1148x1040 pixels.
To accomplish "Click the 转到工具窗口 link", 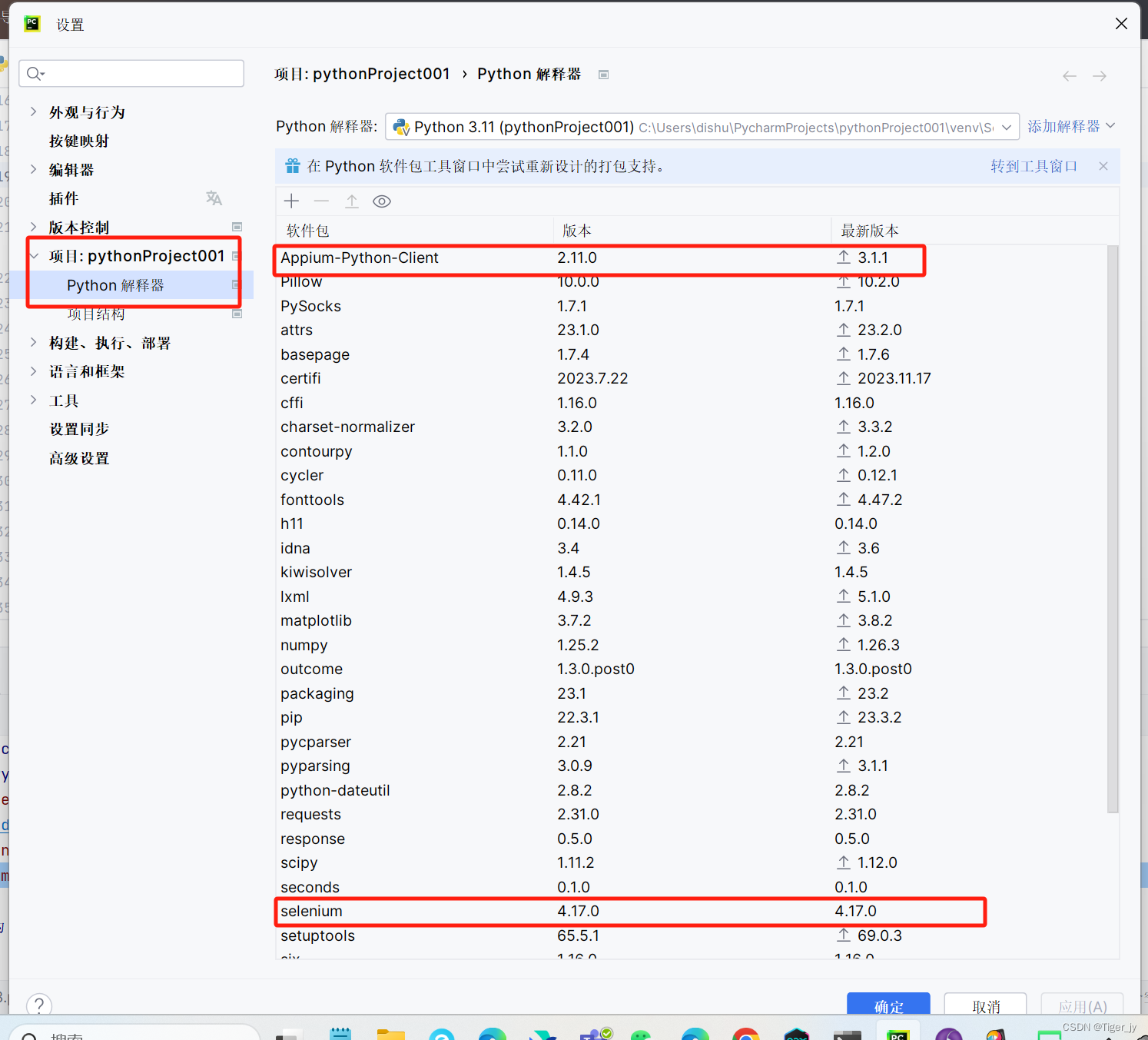I will coord(1034,165).
